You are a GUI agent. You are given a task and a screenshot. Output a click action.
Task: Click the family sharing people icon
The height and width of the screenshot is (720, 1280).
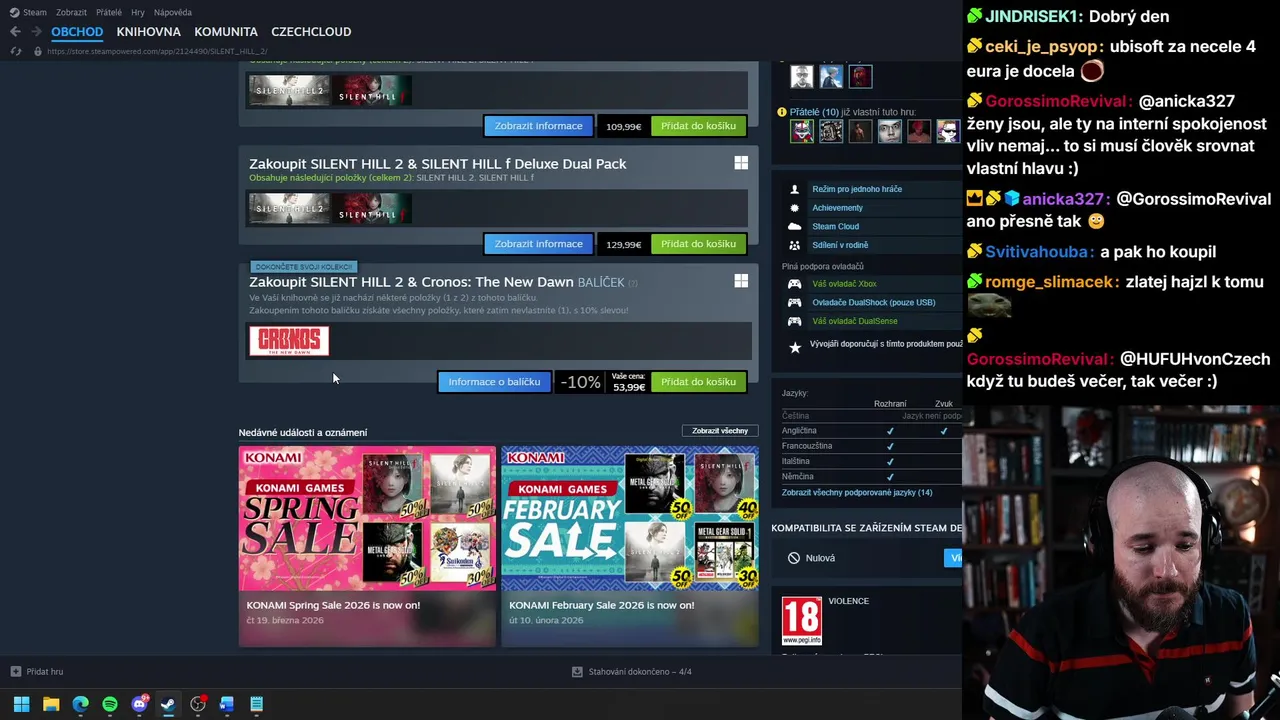795,245
